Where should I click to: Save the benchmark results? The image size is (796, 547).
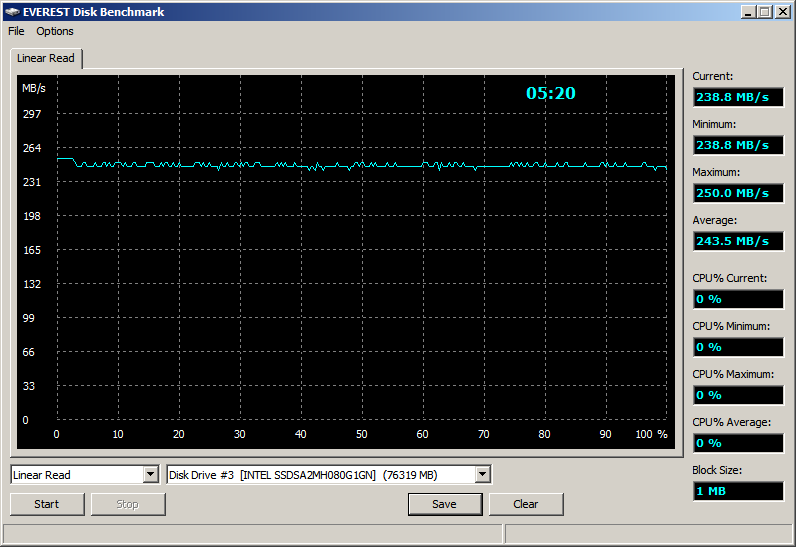point(444,504)
